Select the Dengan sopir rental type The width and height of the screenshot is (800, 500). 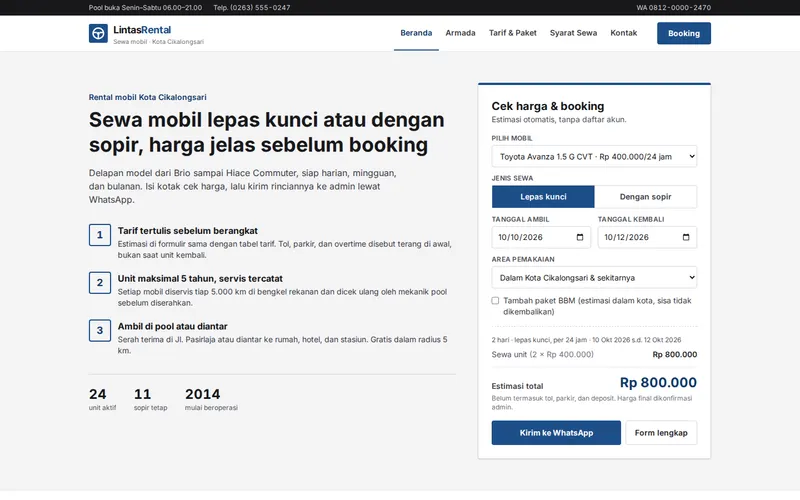[x=645, y=196]
